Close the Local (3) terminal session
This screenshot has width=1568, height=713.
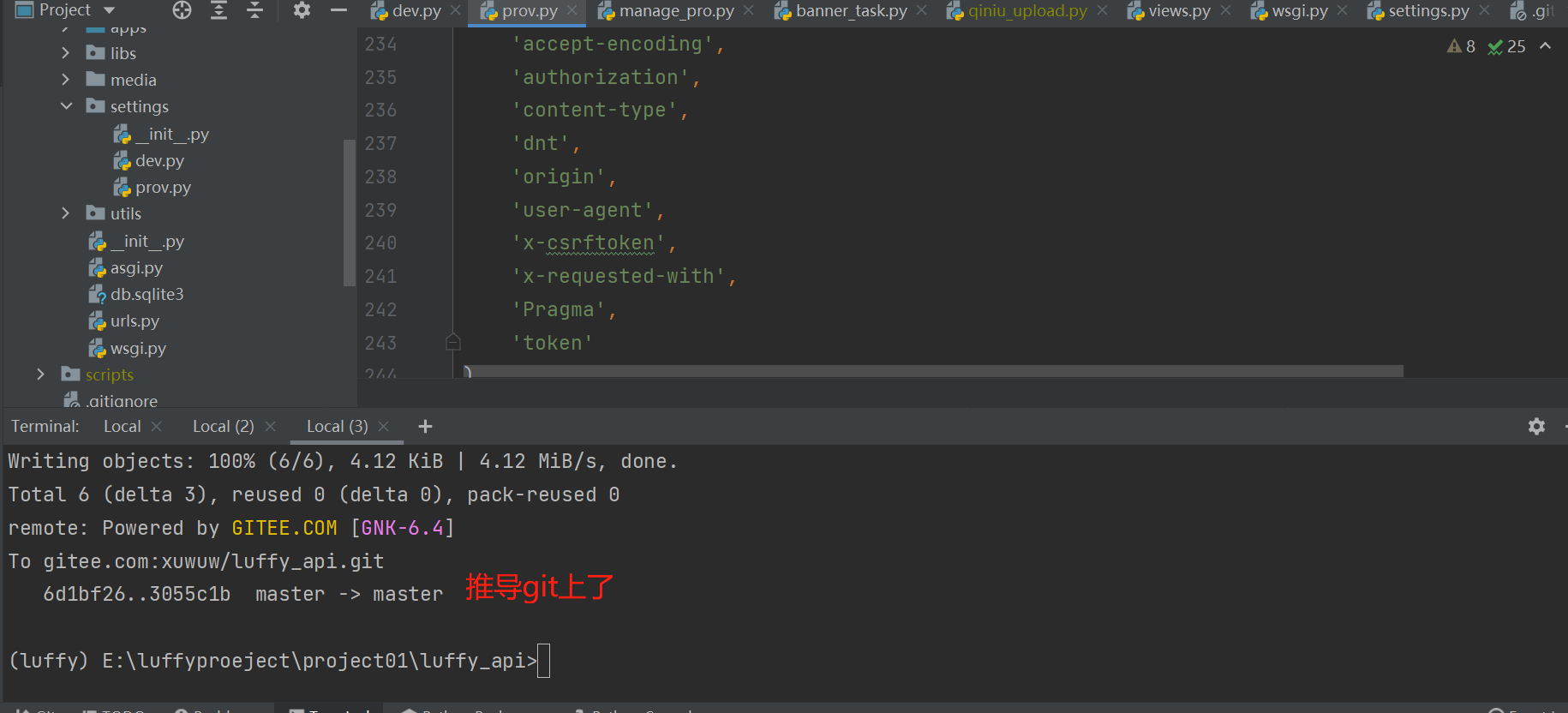tap(384, 426)
